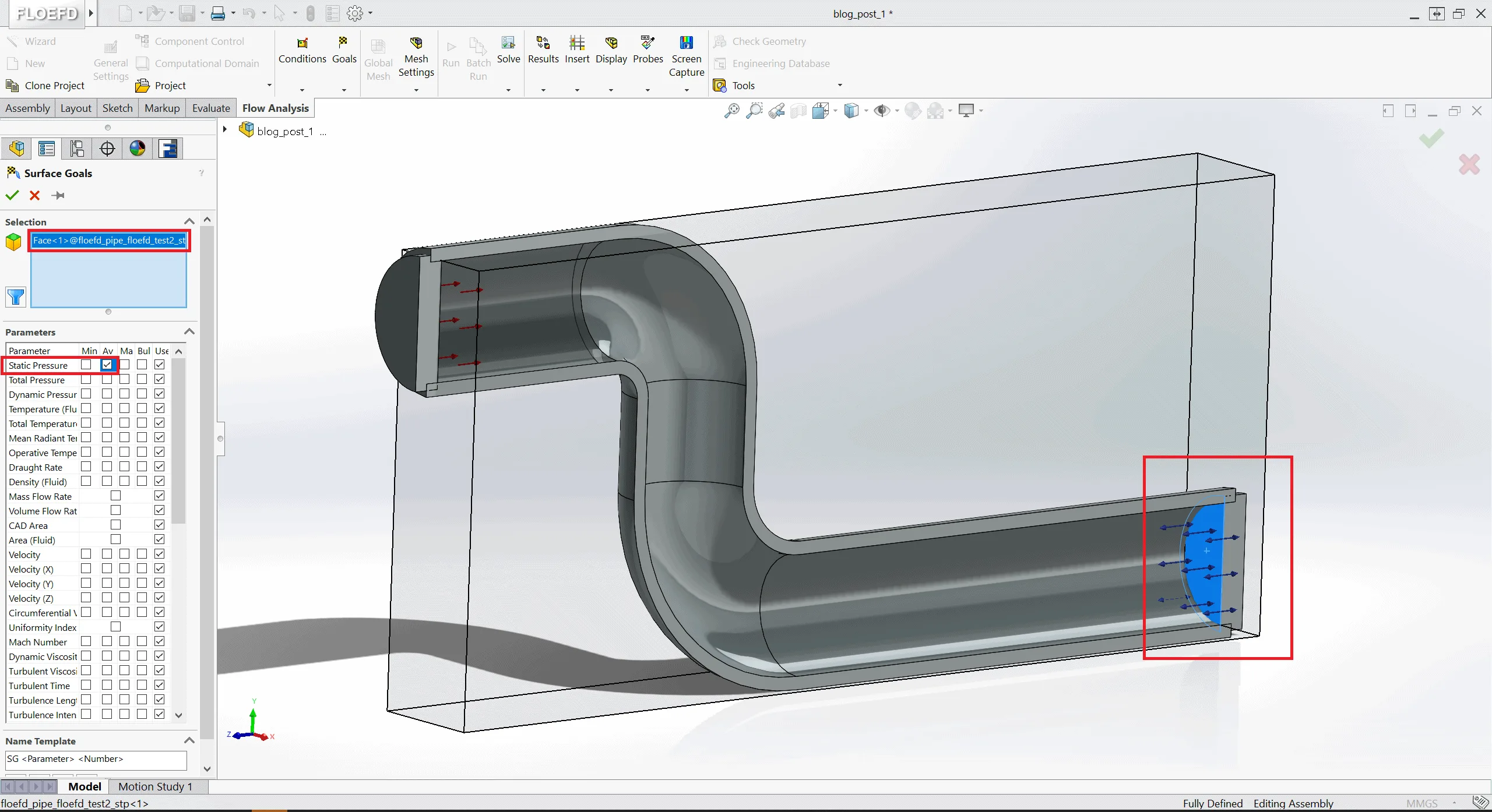
Task: Click the Section View icon
Action: (x=798, y=111)
